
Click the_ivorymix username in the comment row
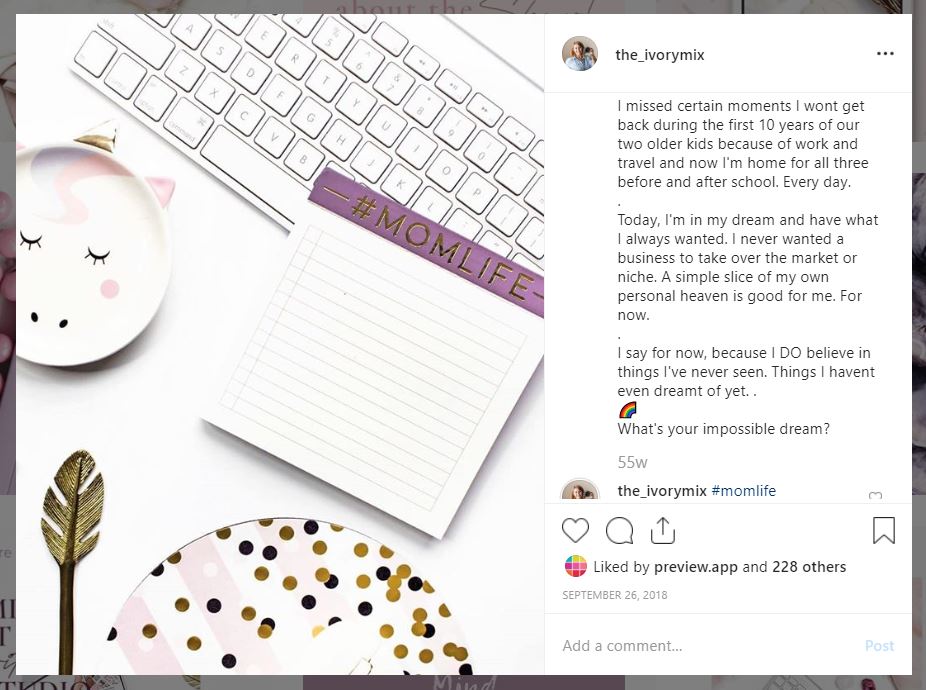point(662,491)
